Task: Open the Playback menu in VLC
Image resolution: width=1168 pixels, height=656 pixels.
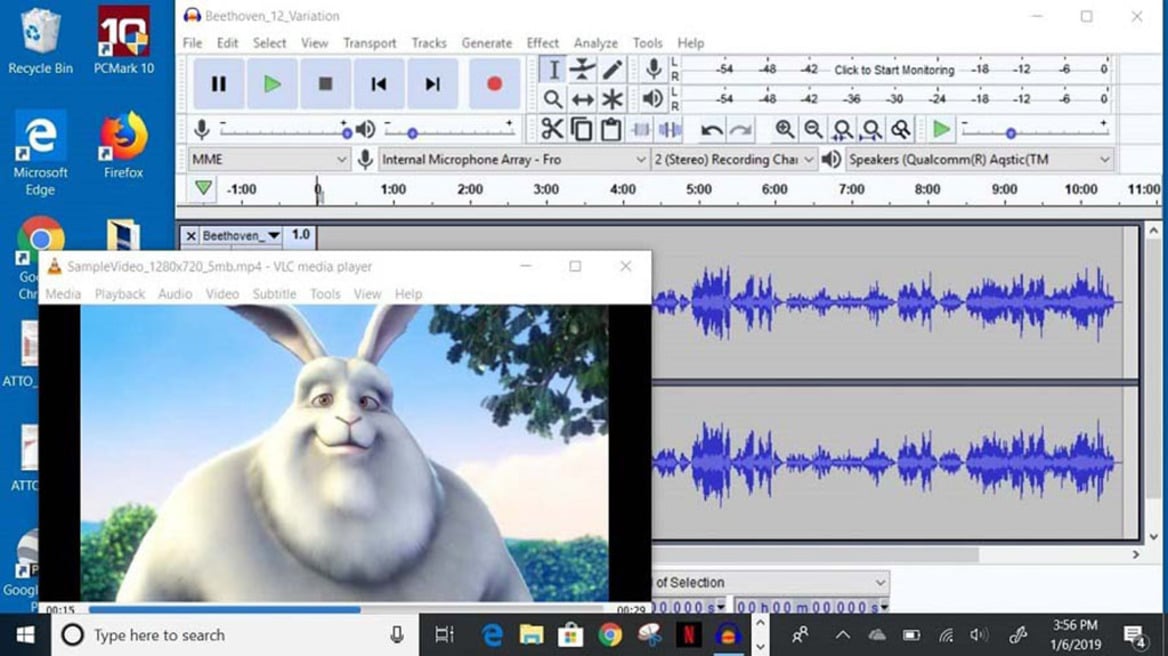Action: point(119,294)
